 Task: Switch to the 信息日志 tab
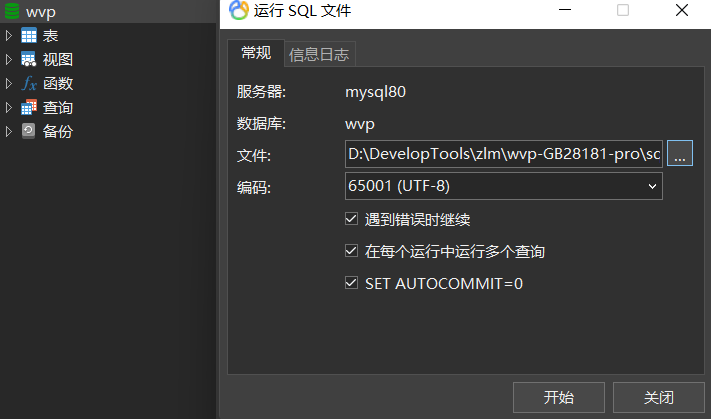(319, 54)
